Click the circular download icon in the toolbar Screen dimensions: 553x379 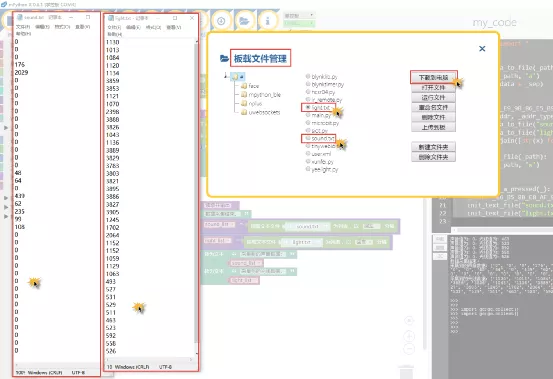[221, 21]
